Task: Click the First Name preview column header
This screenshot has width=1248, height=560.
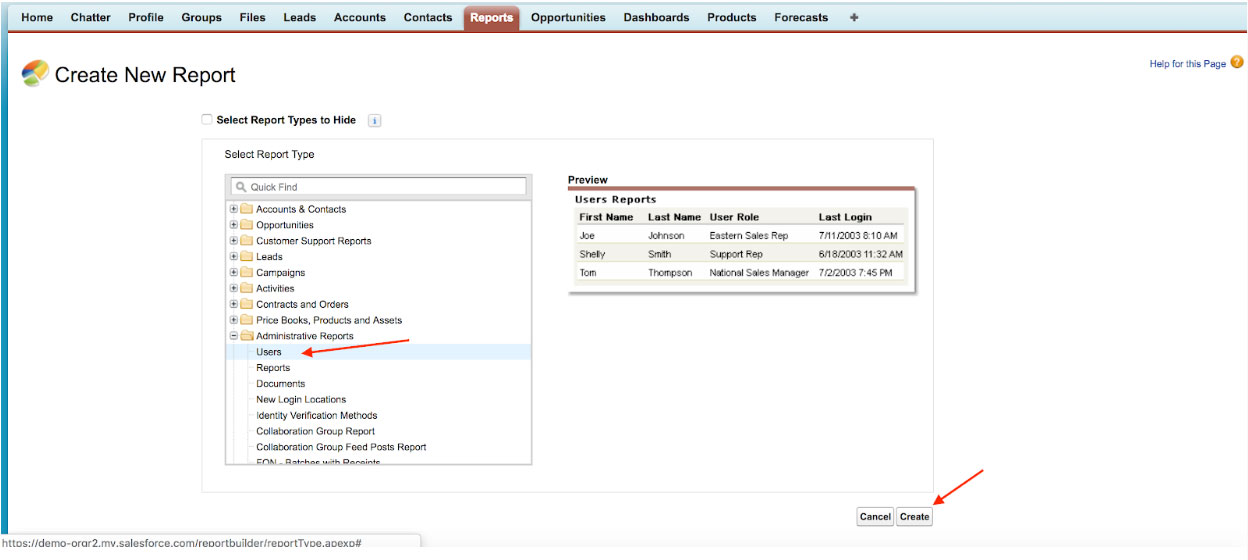Action: 606,217
